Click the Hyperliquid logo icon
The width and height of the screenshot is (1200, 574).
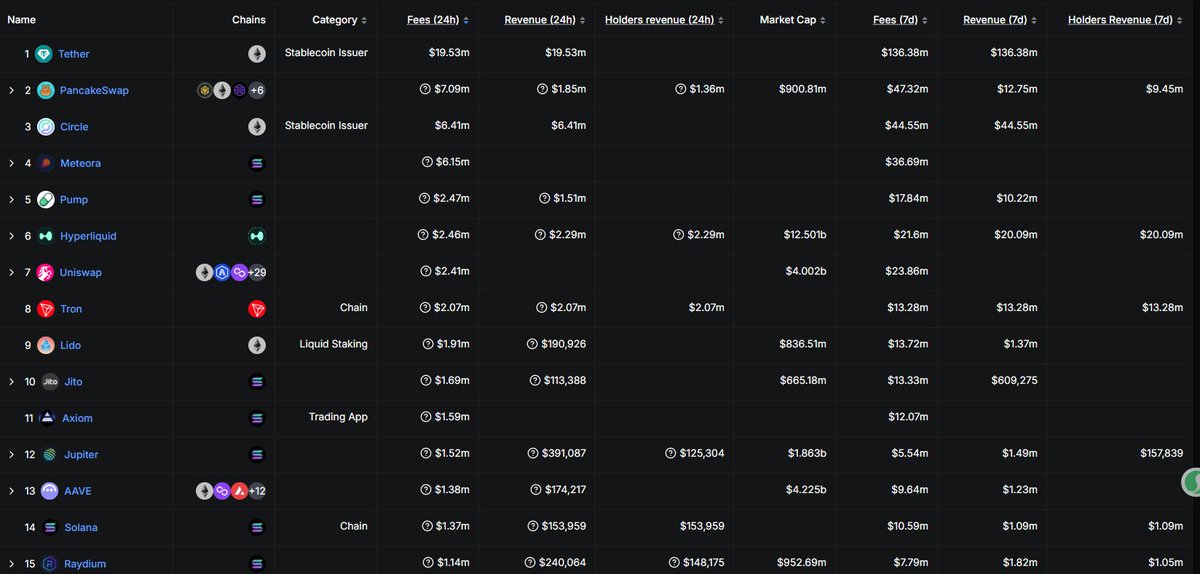pos(46,236)
